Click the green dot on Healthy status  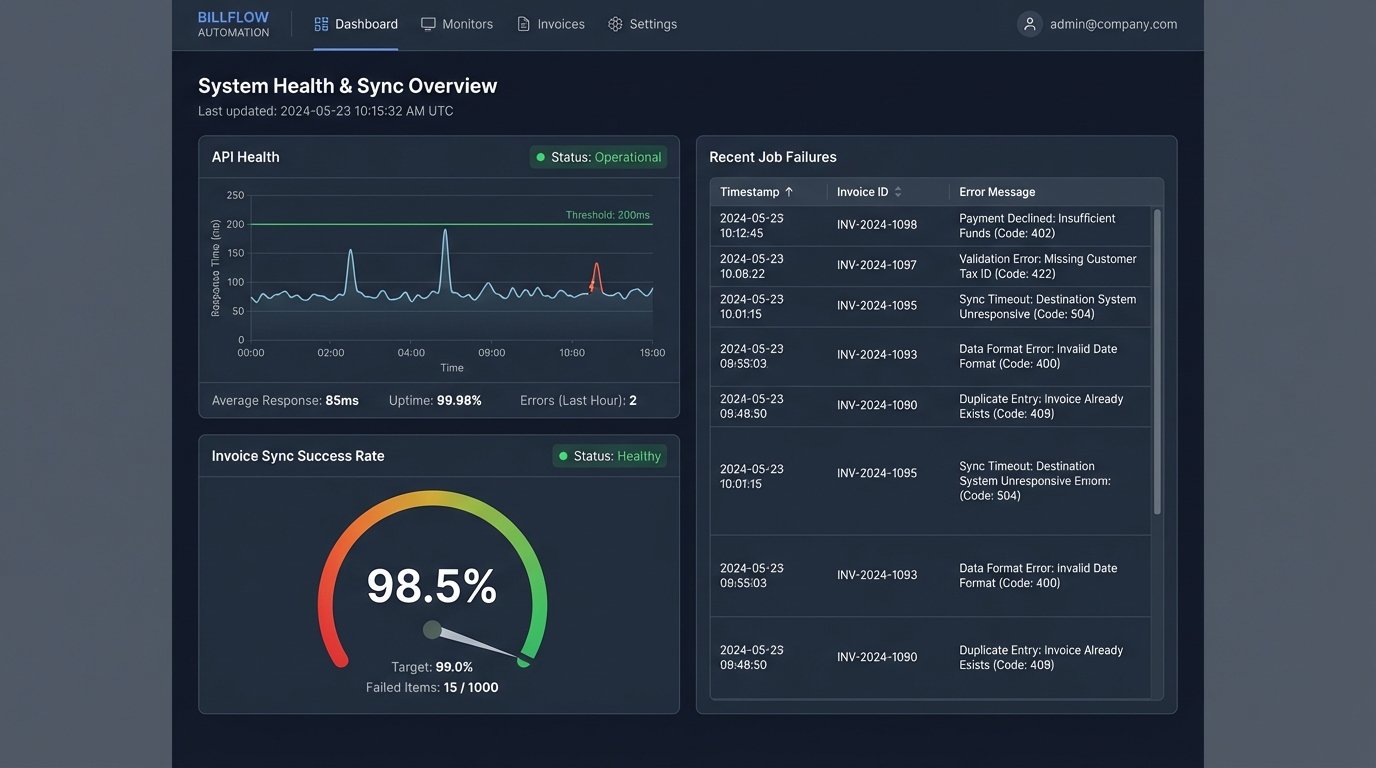click(x=565, y=456)
